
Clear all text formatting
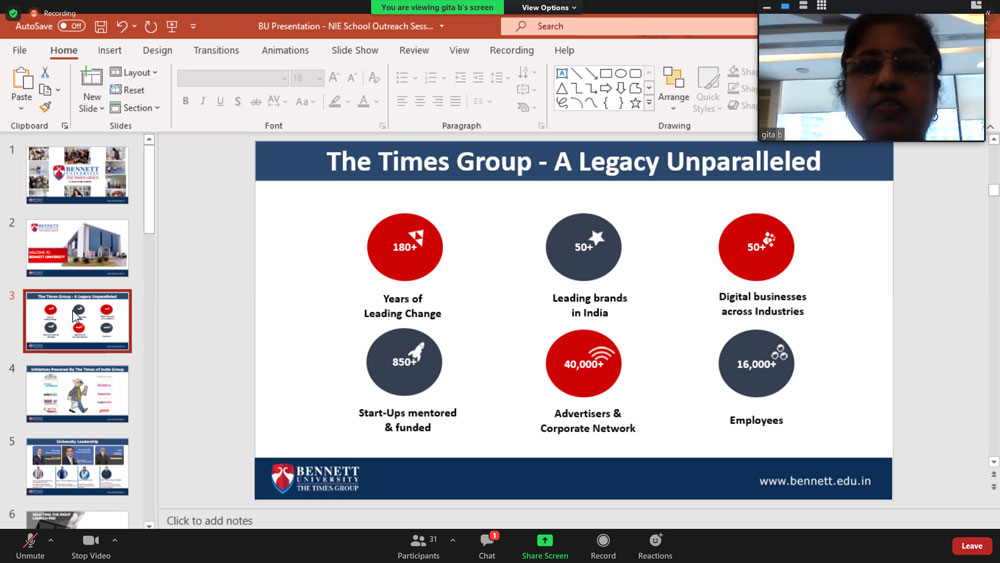coord(374,78)
